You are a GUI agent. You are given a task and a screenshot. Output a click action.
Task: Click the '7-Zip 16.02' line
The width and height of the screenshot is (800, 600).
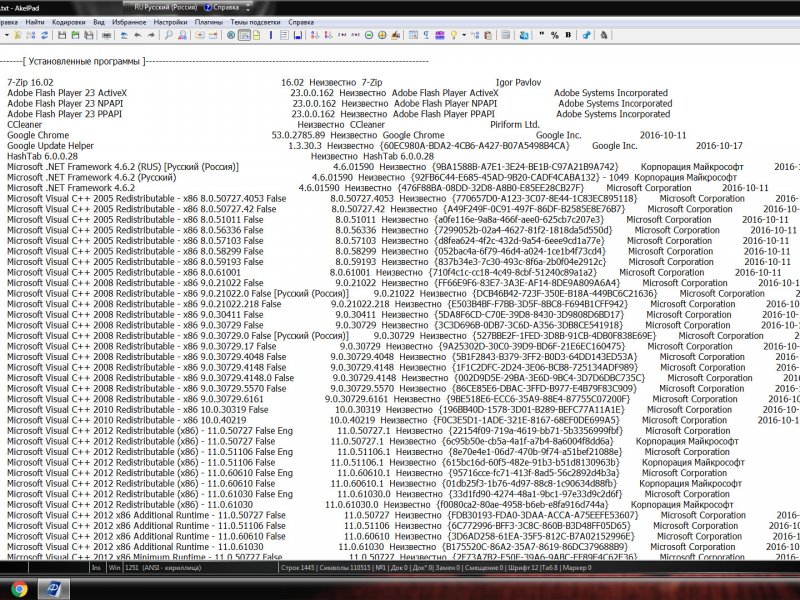[x=30, y=82]
